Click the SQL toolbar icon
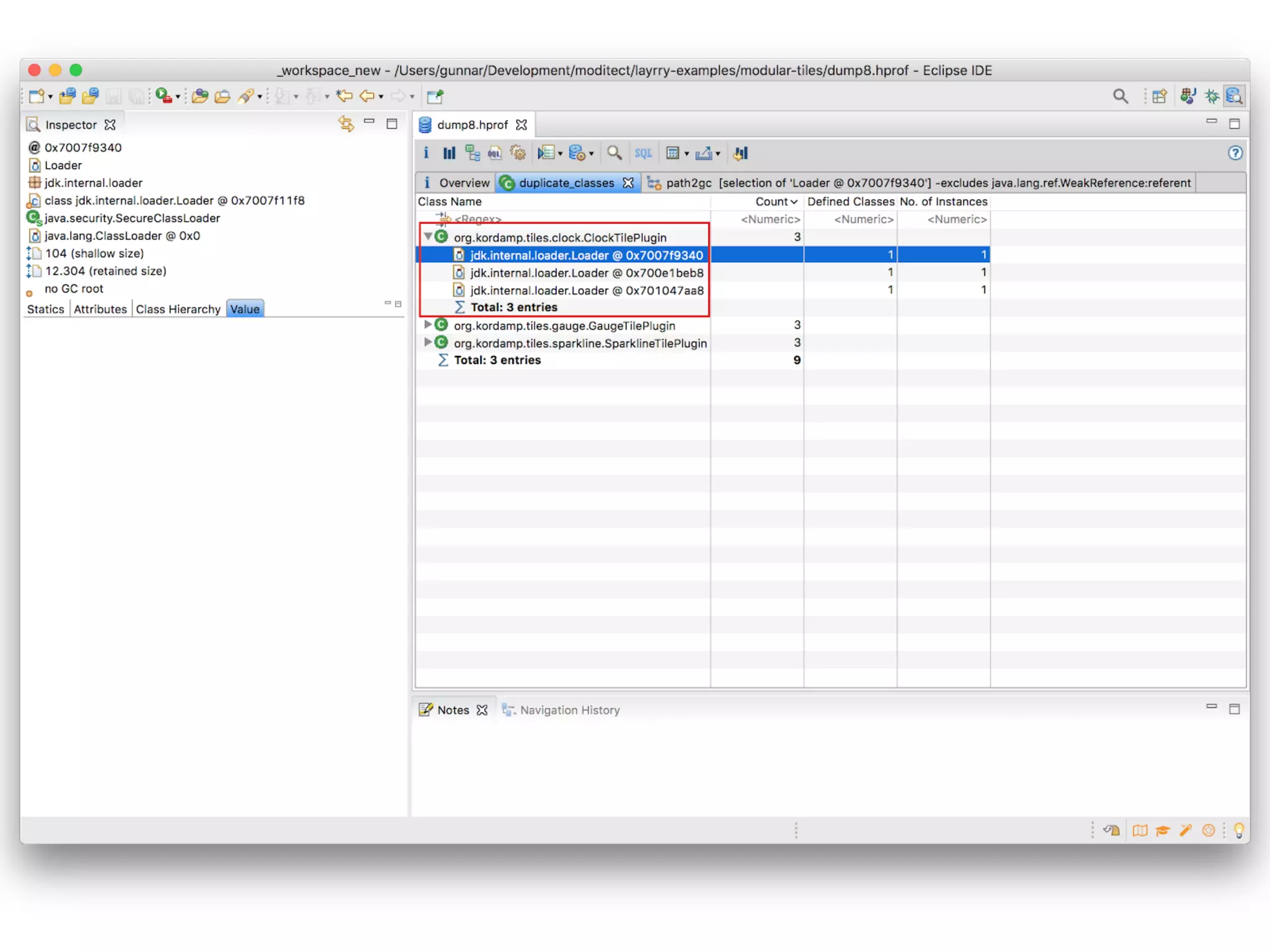Viewport: 1270px width, 952px height. coord(643,153)
